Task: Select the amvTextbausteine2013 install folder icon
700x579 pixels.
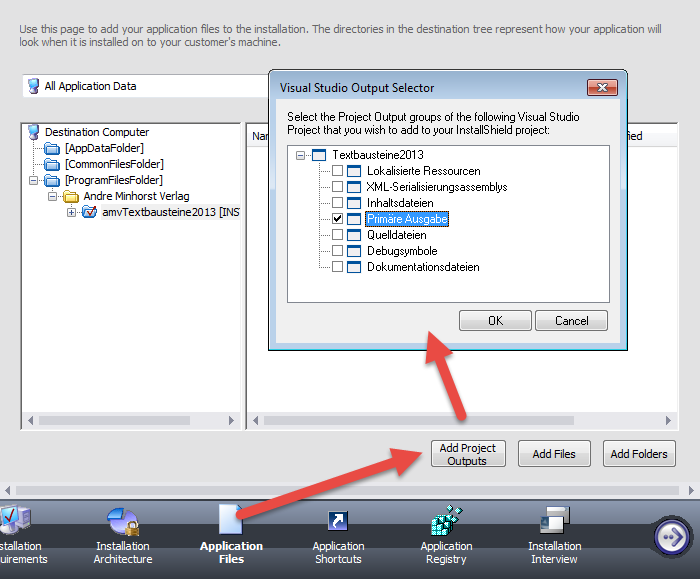Action: coord(89,212)
